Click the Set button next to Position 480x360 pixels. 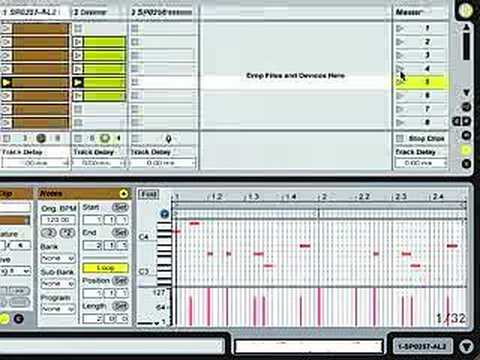click(120, 280)
